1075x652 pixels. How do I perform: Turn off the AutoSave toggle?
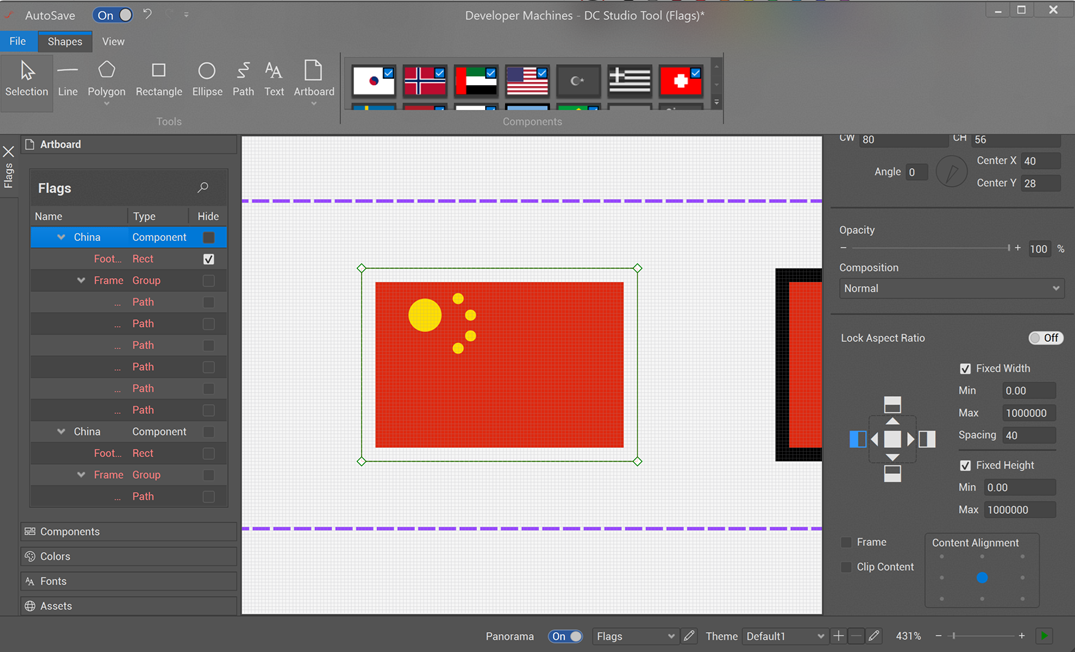[x=113, y=15]
